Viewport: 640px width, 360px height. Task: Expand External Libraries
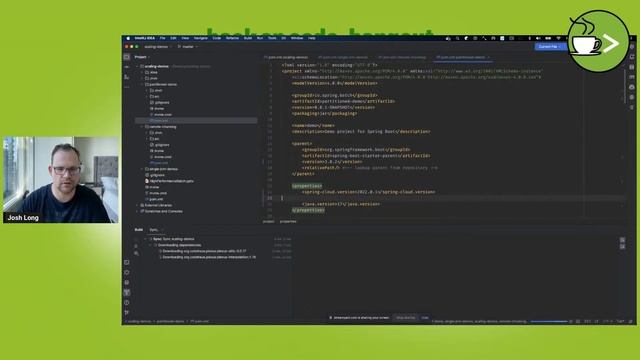point(138,205)
